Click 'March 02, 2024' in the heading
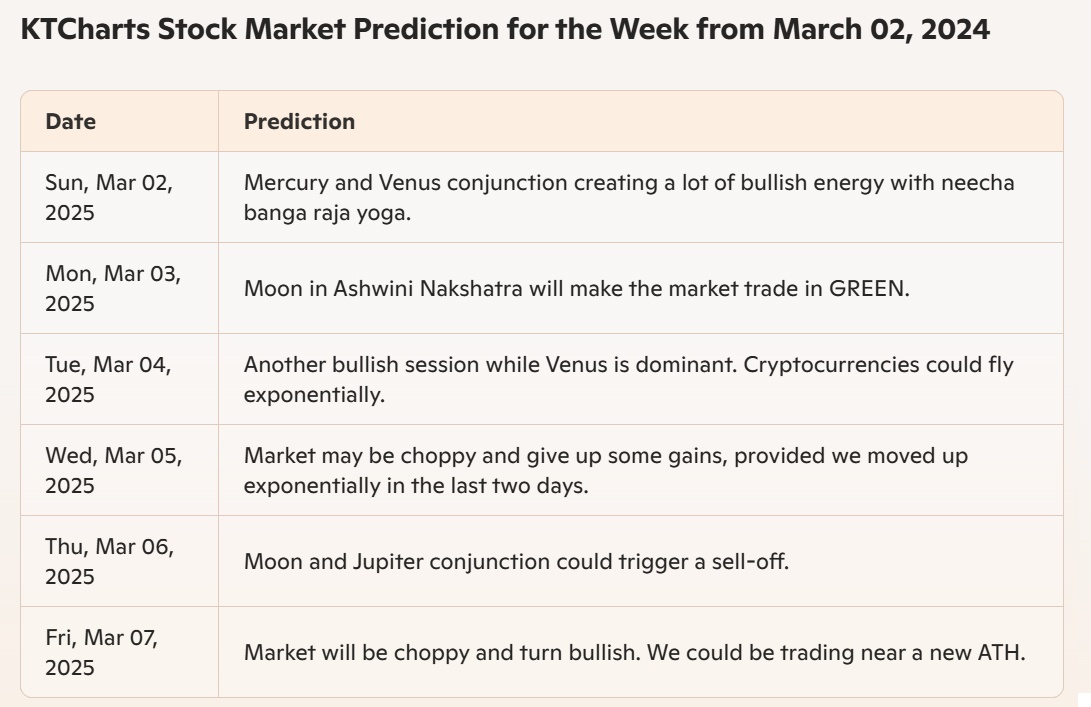This screenshot has width=1091, height=707. point(882,29)
